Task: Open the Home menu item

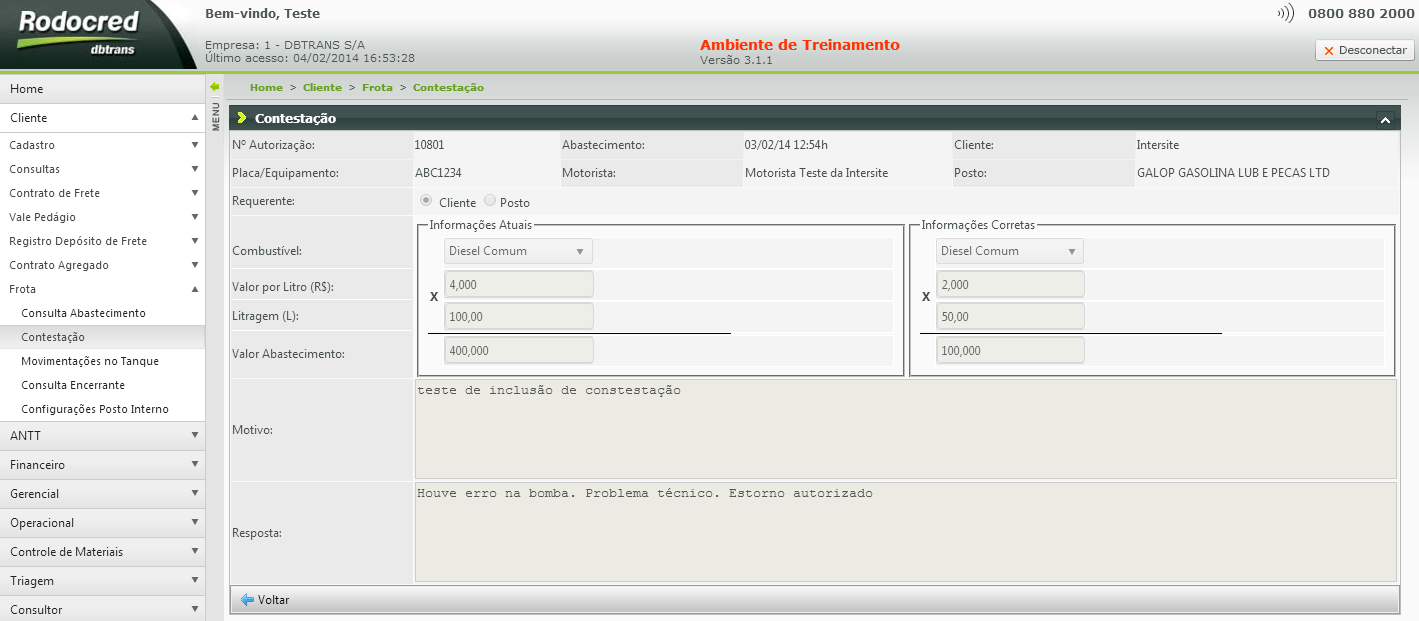Action: coord(102,89)
